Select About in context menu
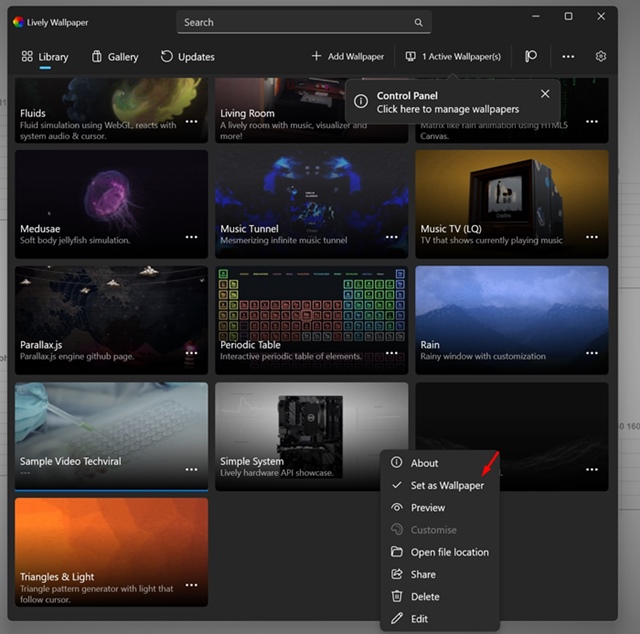 (x=440, y=463)
